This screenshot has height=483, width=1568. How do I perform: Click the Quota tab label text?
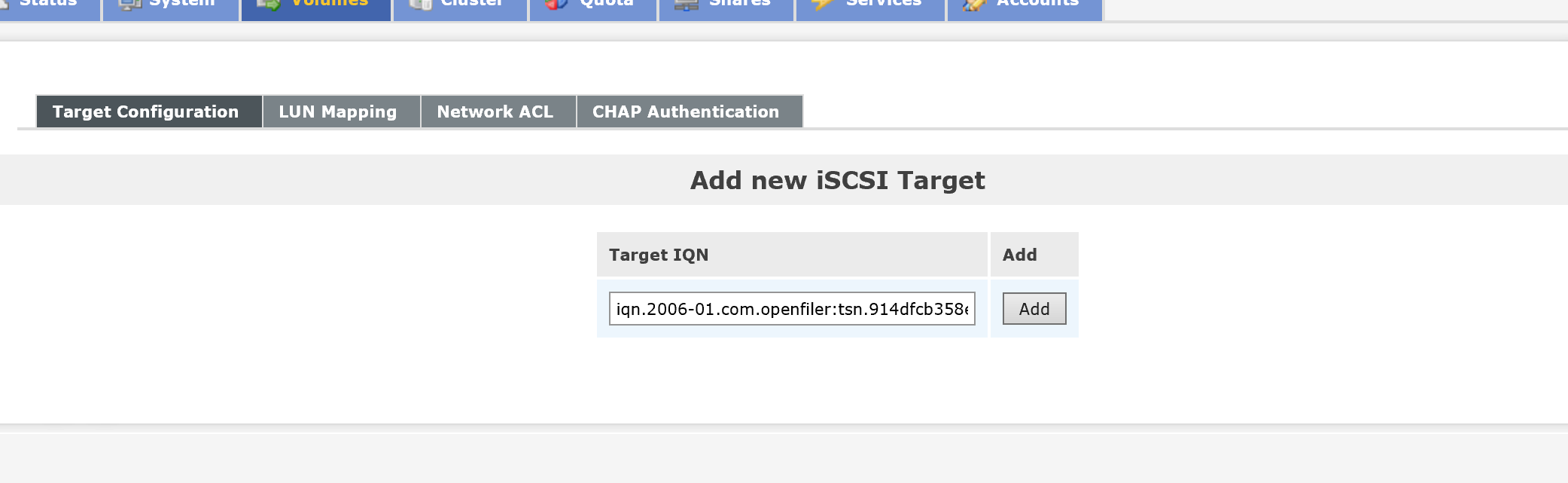pos(607,4)
